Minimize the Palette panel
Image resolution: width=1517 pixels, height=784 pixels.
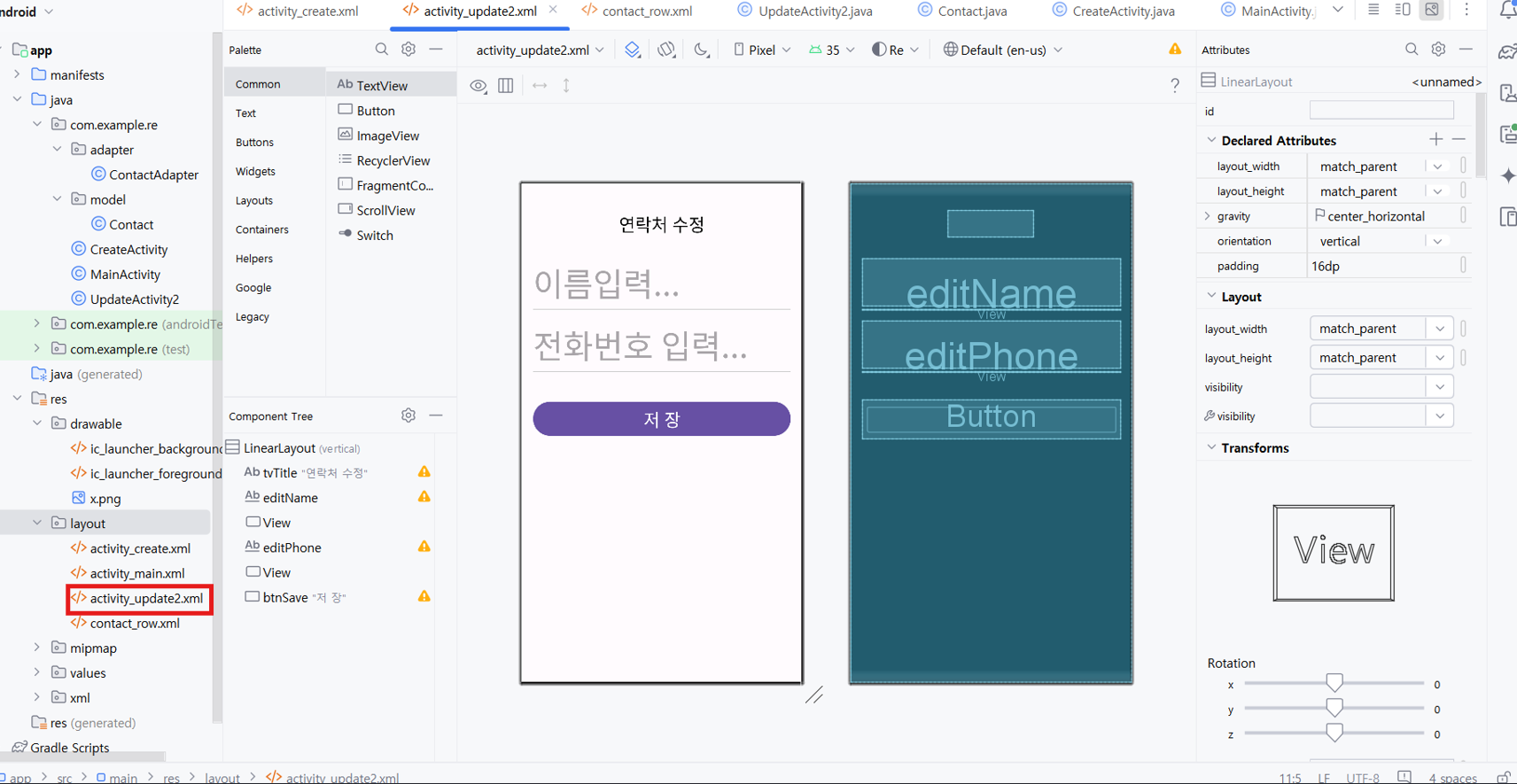436,50
